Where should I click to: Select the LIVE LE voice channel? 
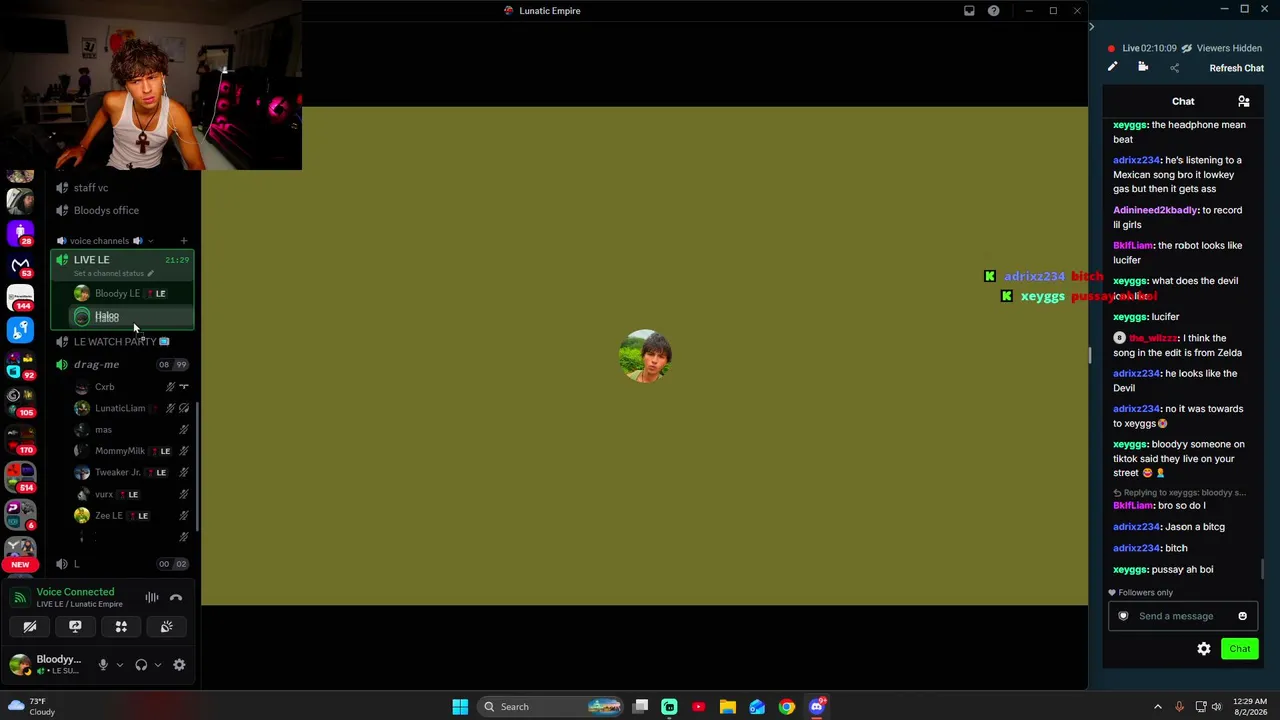click(91, 260)
